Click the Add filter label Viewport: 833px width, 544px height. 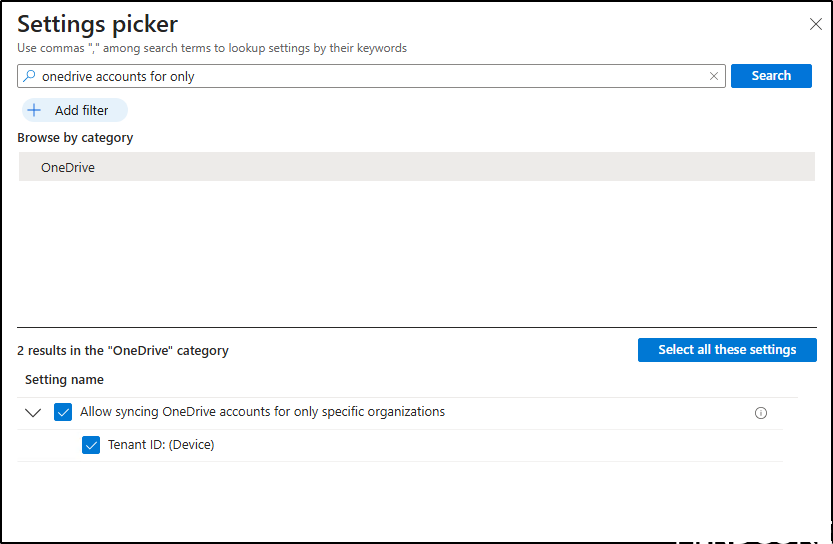coord(82,111)
